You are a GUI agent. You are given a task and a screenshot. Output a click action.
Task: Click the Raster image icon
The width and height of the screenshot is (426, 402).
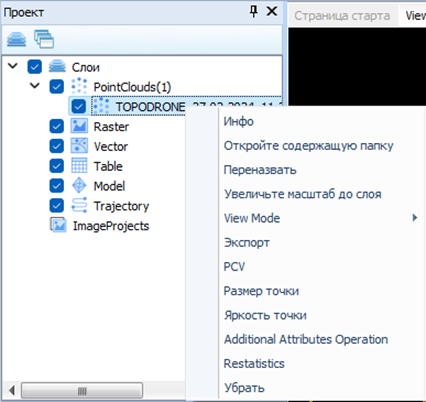point(79,126)
